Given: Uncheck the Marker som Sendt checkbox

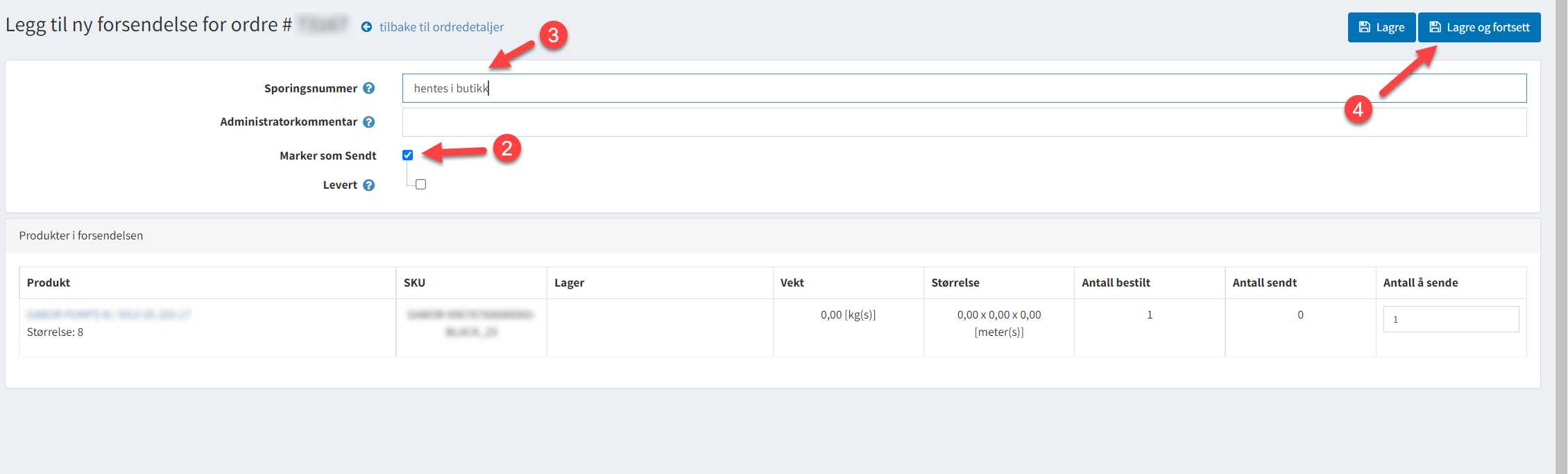Looking at the screenshot, I should pyautogui.click(x=408, y=155).
